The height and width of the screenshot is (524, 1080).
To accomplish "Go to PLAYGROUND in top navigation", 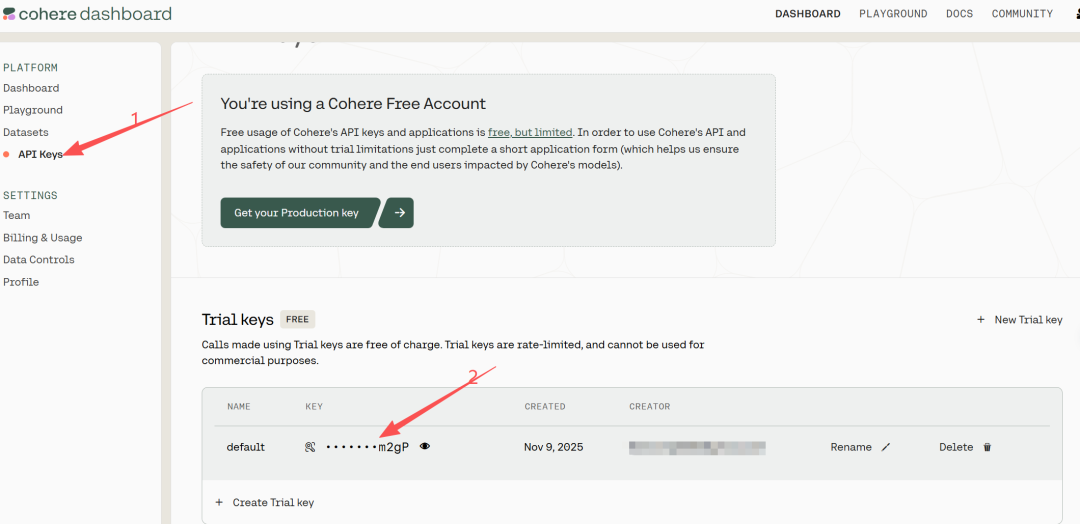I will (x=893, y=14).
